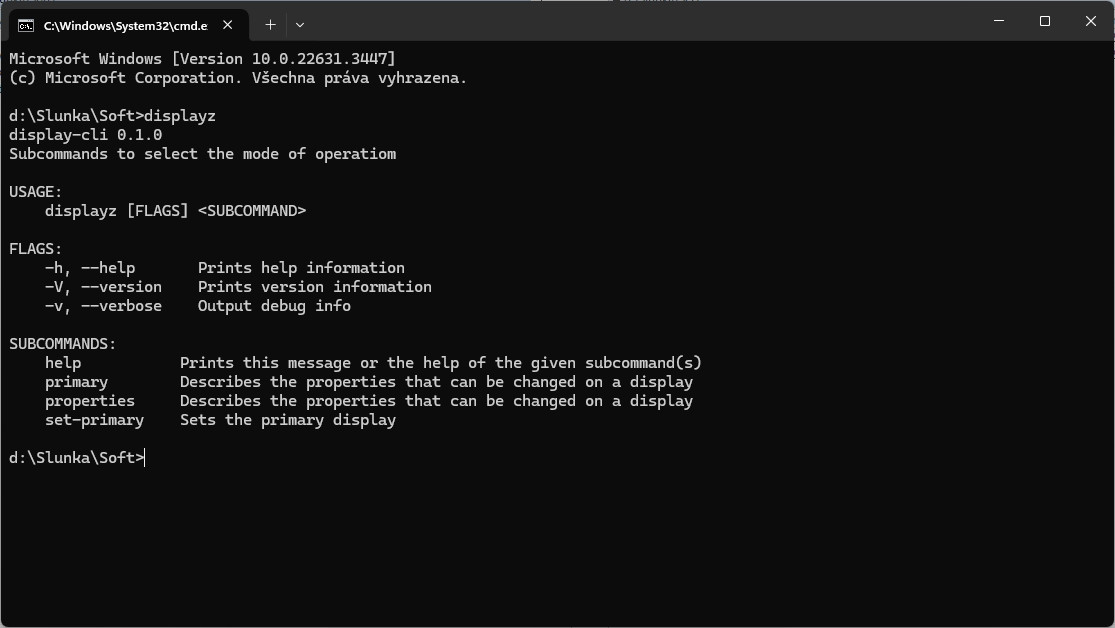Maximize the terminal window
The width and height of the screenshot is (1115, 628).
click(1045, 21)
